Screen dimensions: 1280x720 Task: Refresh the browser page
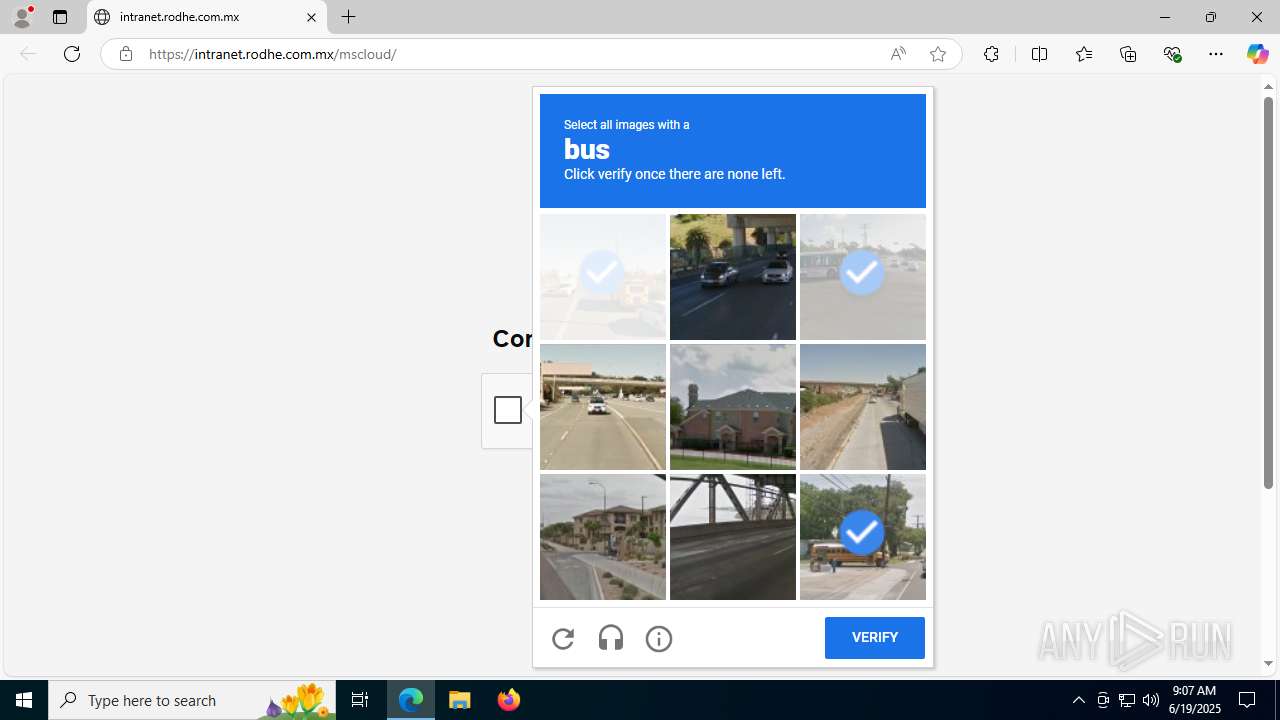click(x=72, y=54)
